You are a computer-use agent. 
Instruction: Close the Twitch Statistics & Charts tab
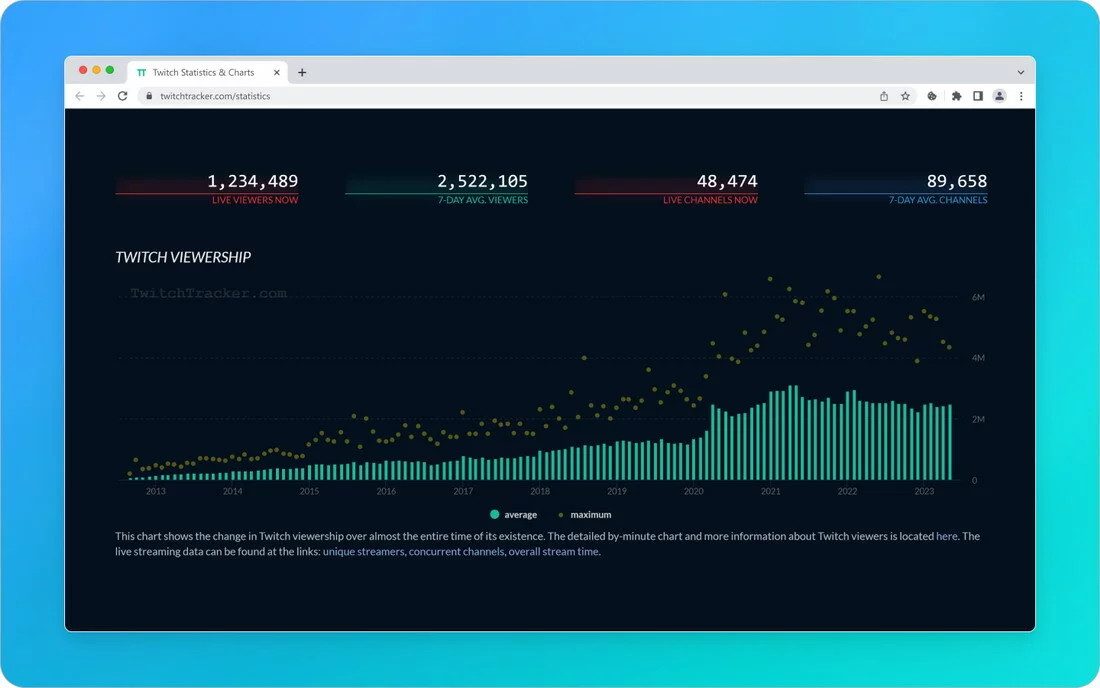point(277,72)
